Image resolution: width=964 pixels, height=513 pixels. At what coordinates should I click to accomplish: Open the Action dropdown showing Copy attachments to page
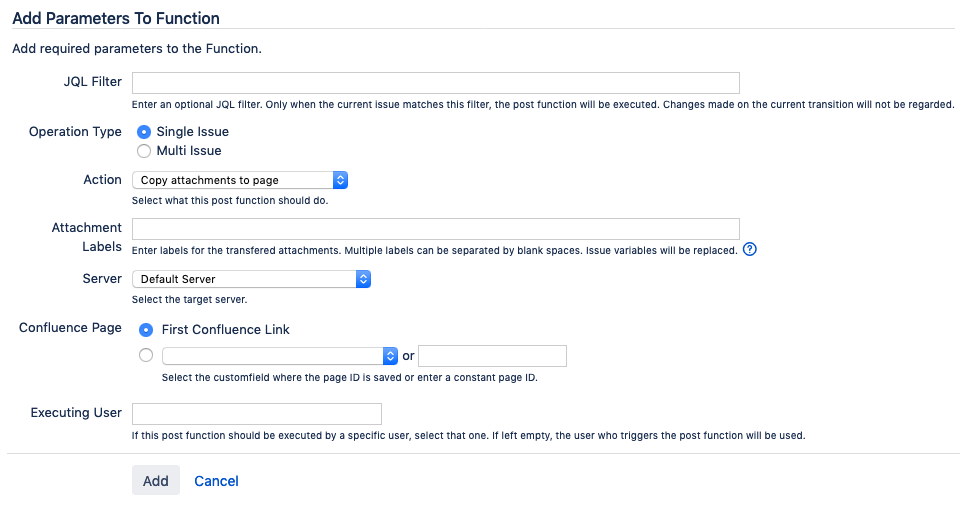coord(240,180)
